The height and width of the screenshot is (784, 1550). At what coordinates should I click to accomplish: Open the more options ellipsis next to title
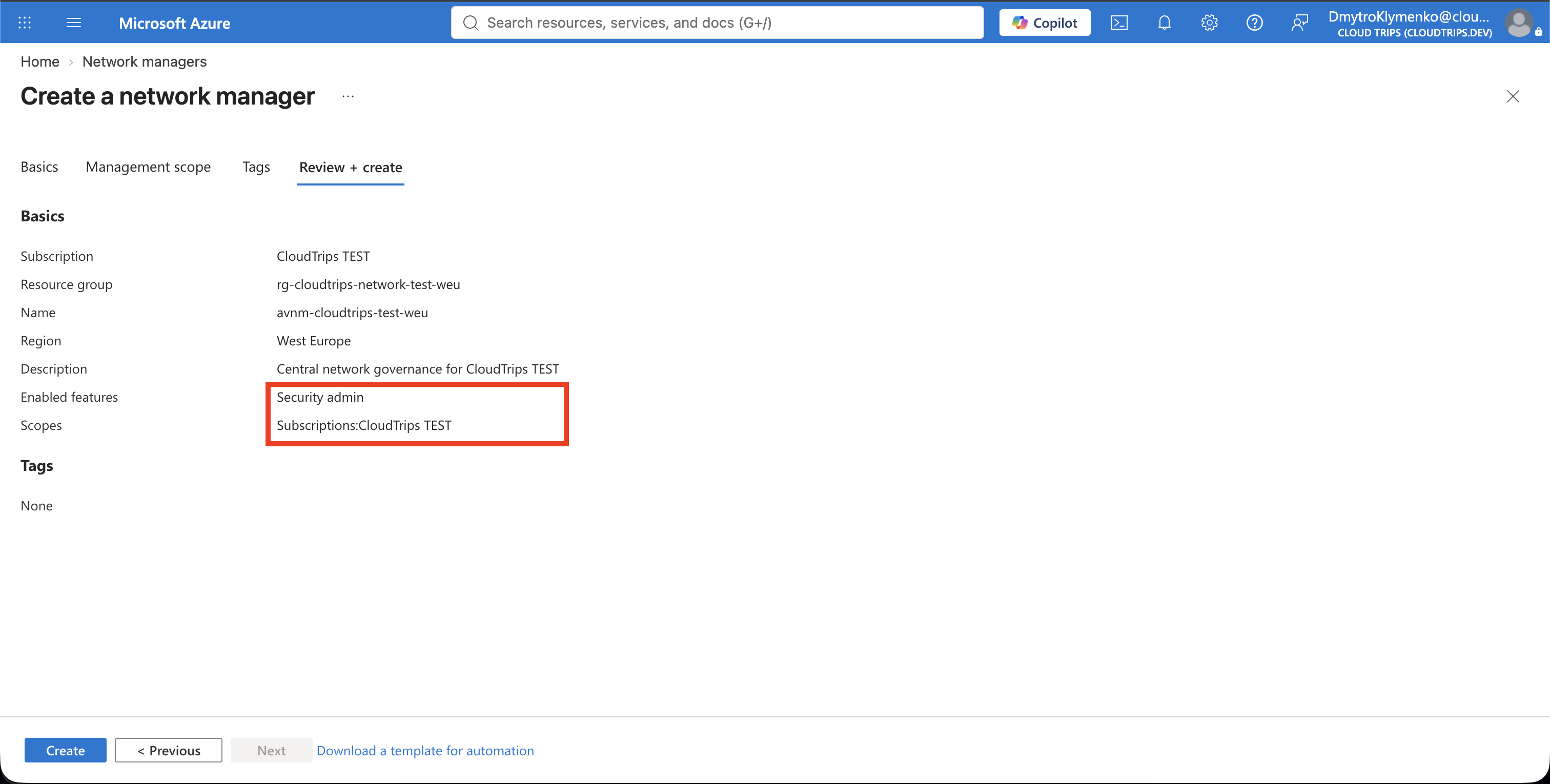coord(348,96)
